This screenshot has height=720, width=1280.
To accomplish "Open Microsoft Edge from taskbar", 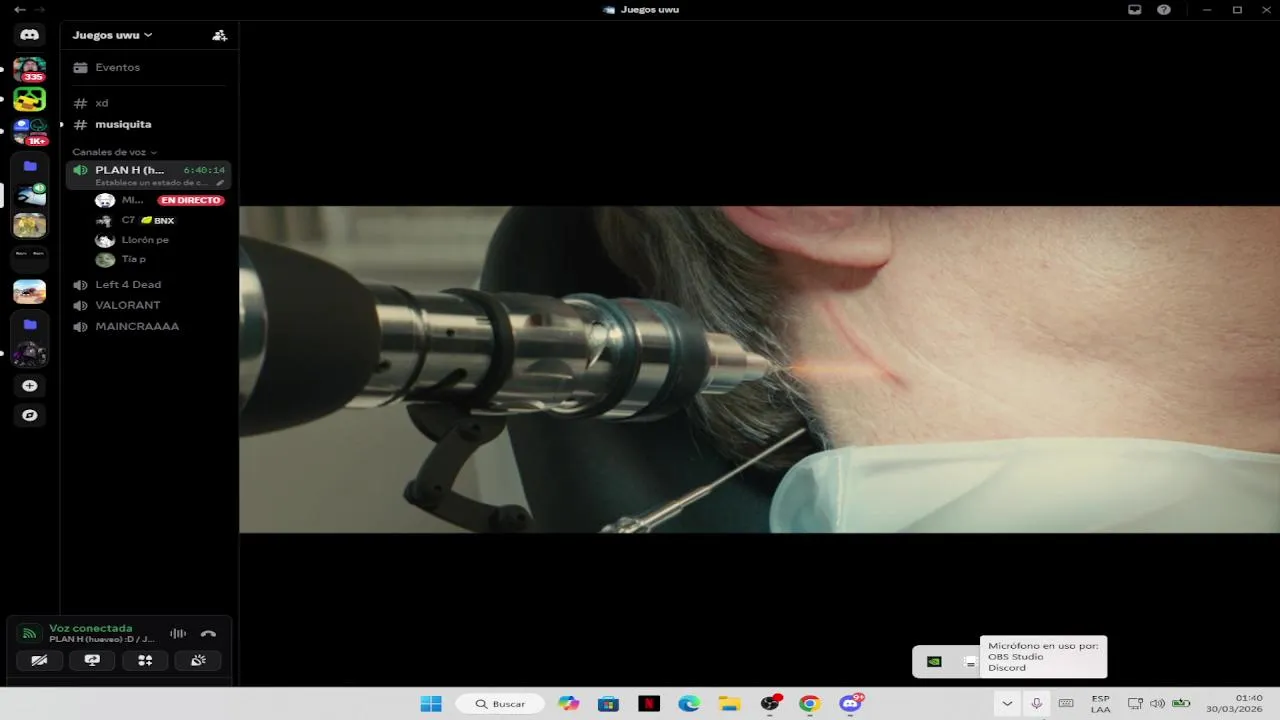I will point(689,704).
